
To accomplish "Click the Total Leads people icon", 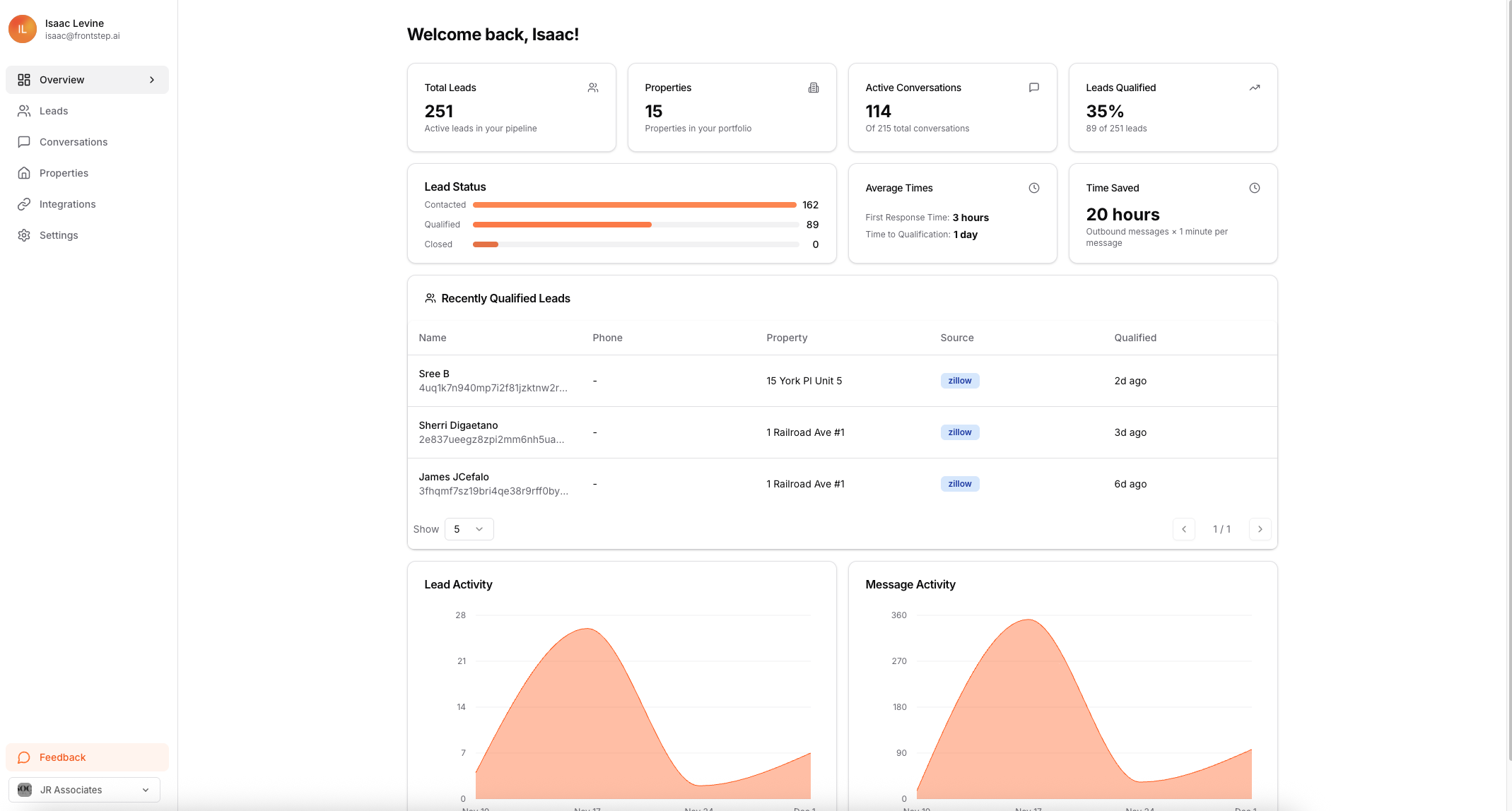I will tap(592, 87).
